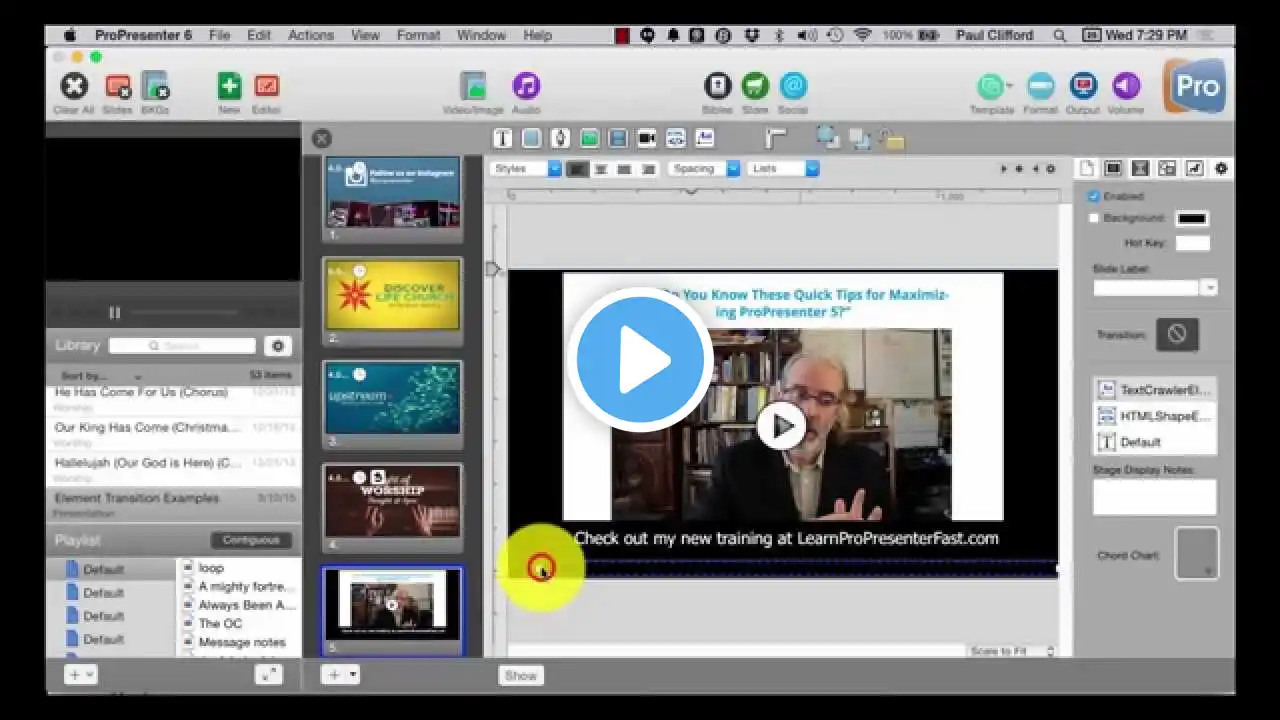Click the Format toolbar icon
The height and width of the screenshot is (720, 1280).
pos(1041,87)
